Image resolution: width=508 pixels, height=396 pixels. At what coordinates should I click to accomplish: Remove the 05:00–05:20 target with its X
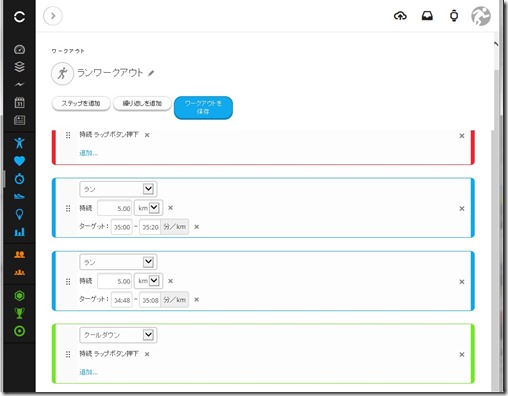point(197,227)
